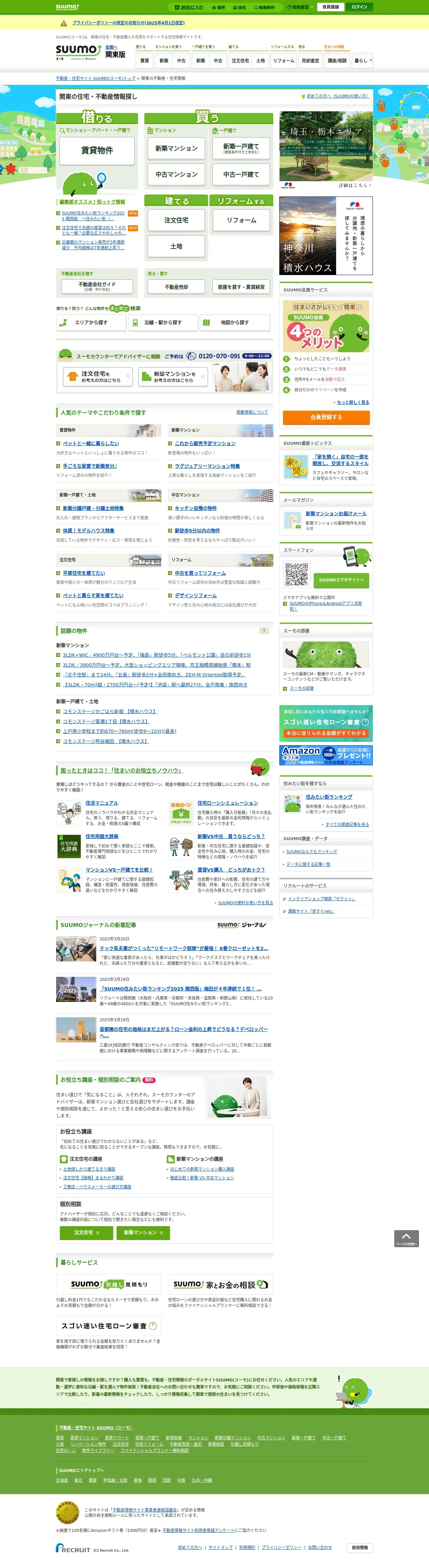Click the green building icon for 新築マンション counter
Screen dimensions: 429x1568
(146, 377)
